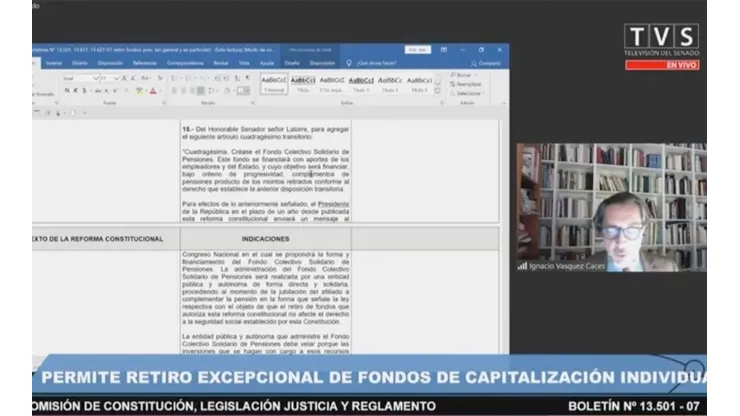Click the lightbulb ¿Qué desea hacer? box

pos(371,63)
